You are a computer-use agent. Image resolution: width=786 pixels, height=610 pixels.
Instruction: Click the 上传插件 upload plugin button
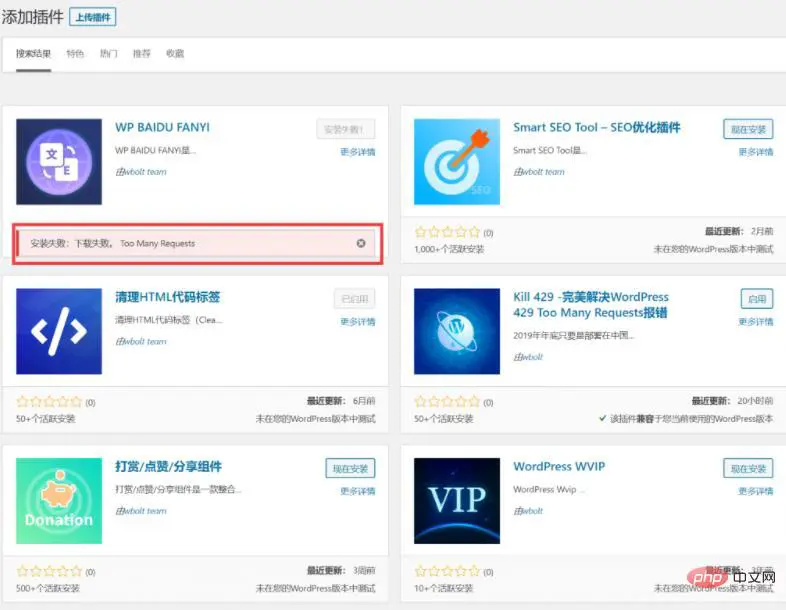click(x=93, y=17)
